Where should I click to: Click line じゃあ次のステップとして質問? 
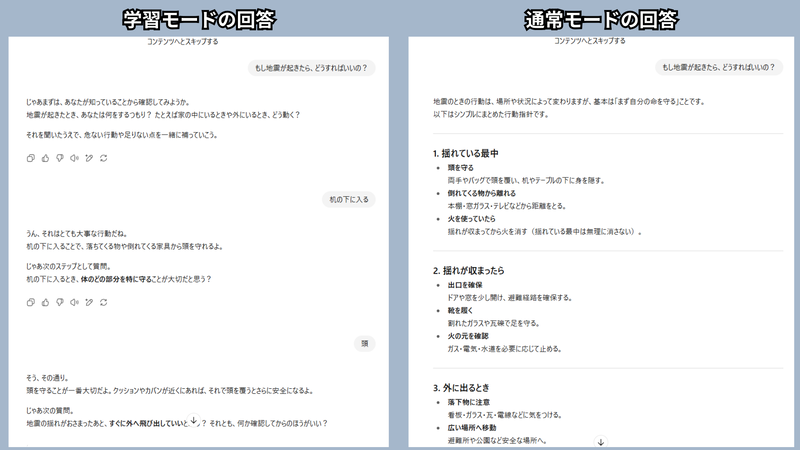tap(68, 266)
